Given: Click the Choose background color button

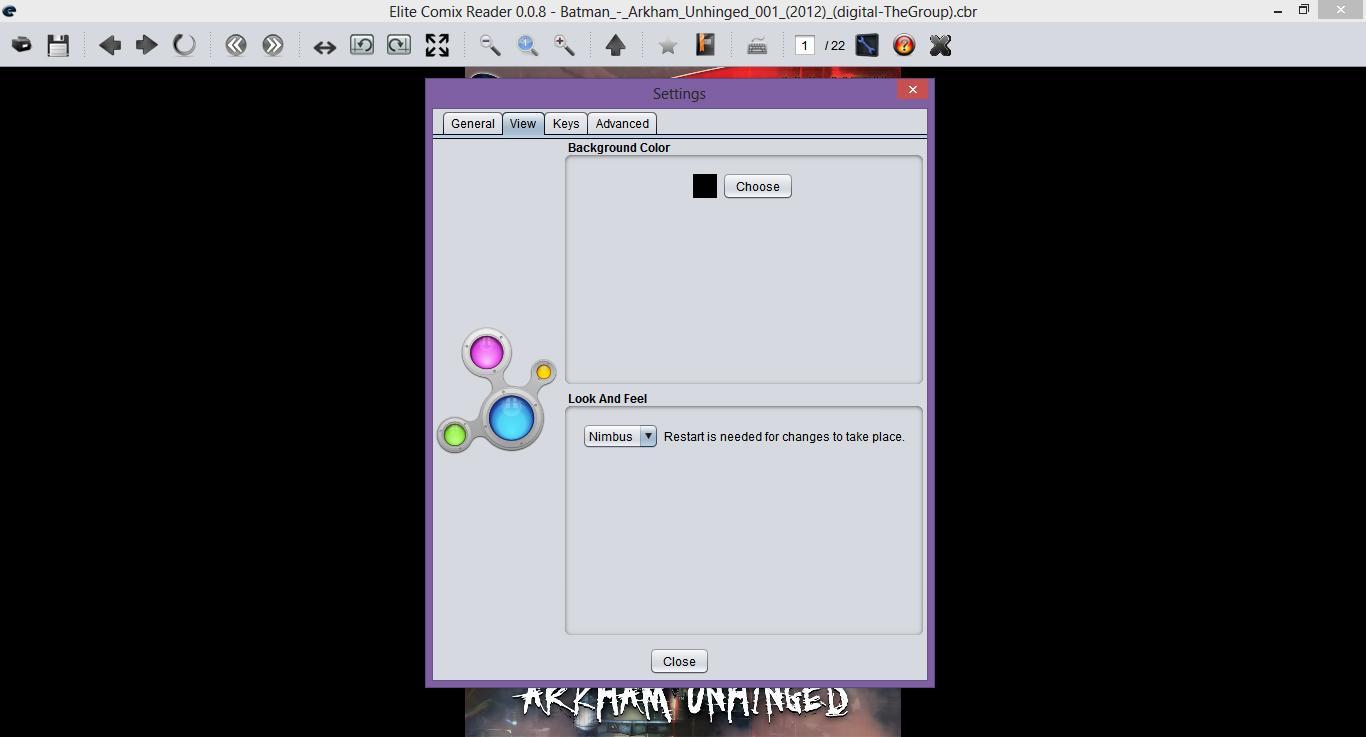Looking at the screenshot, I should [x=757, y=187].
